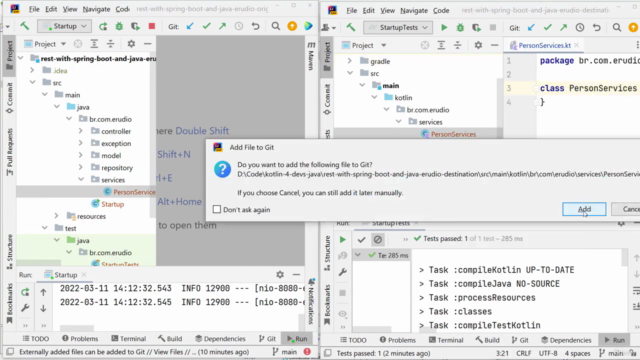Click Git commit checkmark in left window
The image size is (640, 360).
[207, 26]
